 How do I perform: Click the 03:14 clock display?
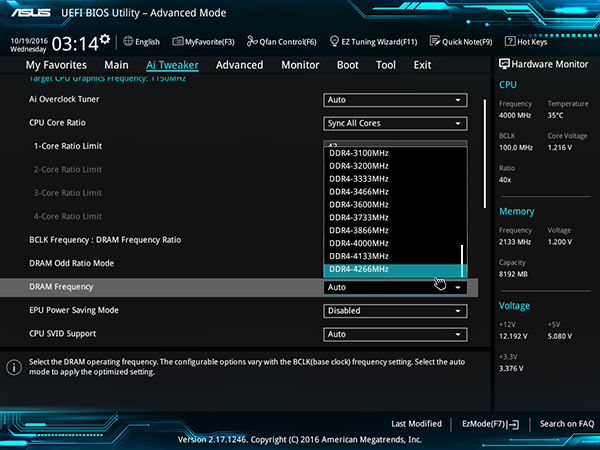point(75,44)
